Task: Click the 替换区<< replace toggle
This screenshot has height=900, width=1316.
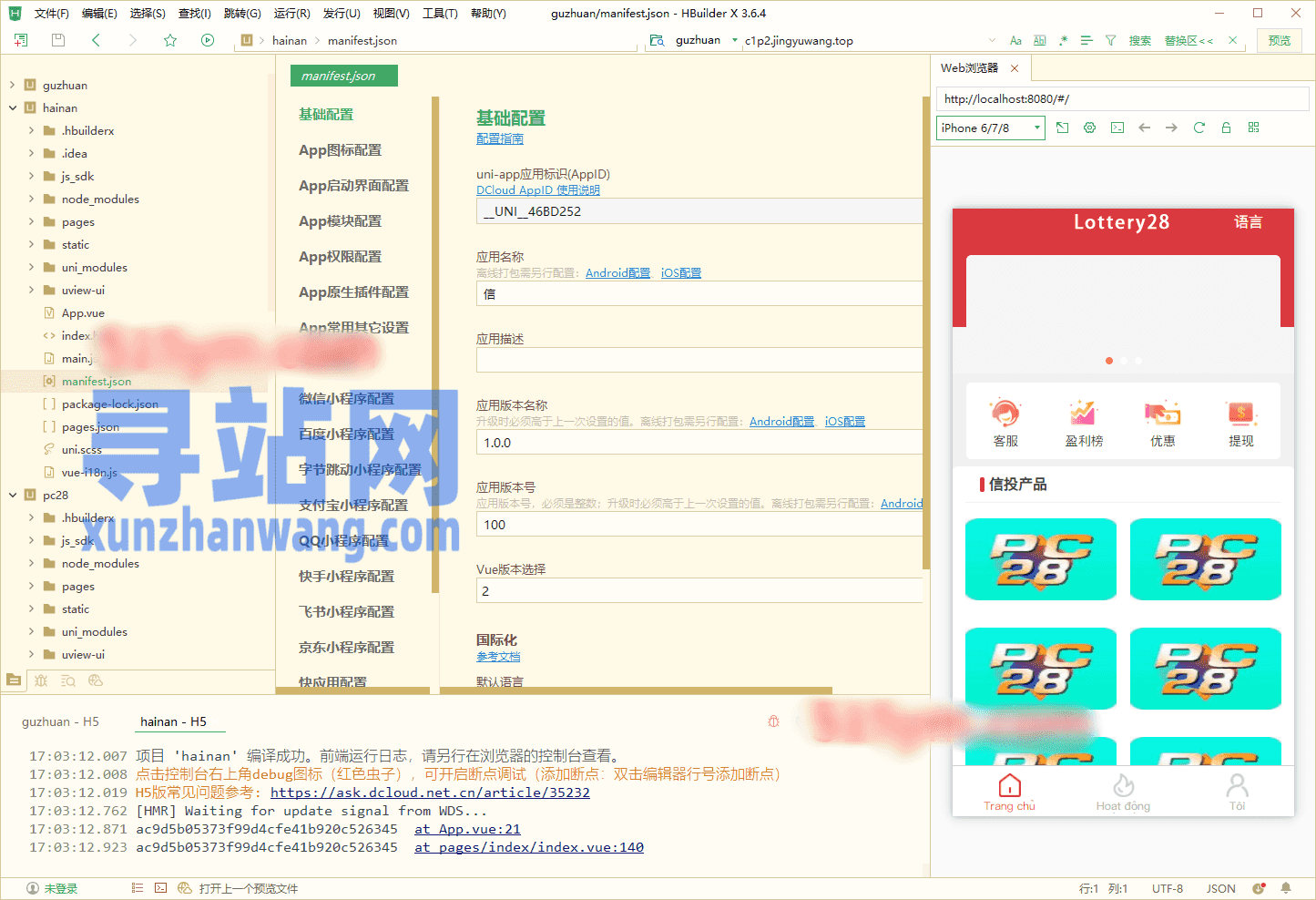Action: tap(1188, 40)
